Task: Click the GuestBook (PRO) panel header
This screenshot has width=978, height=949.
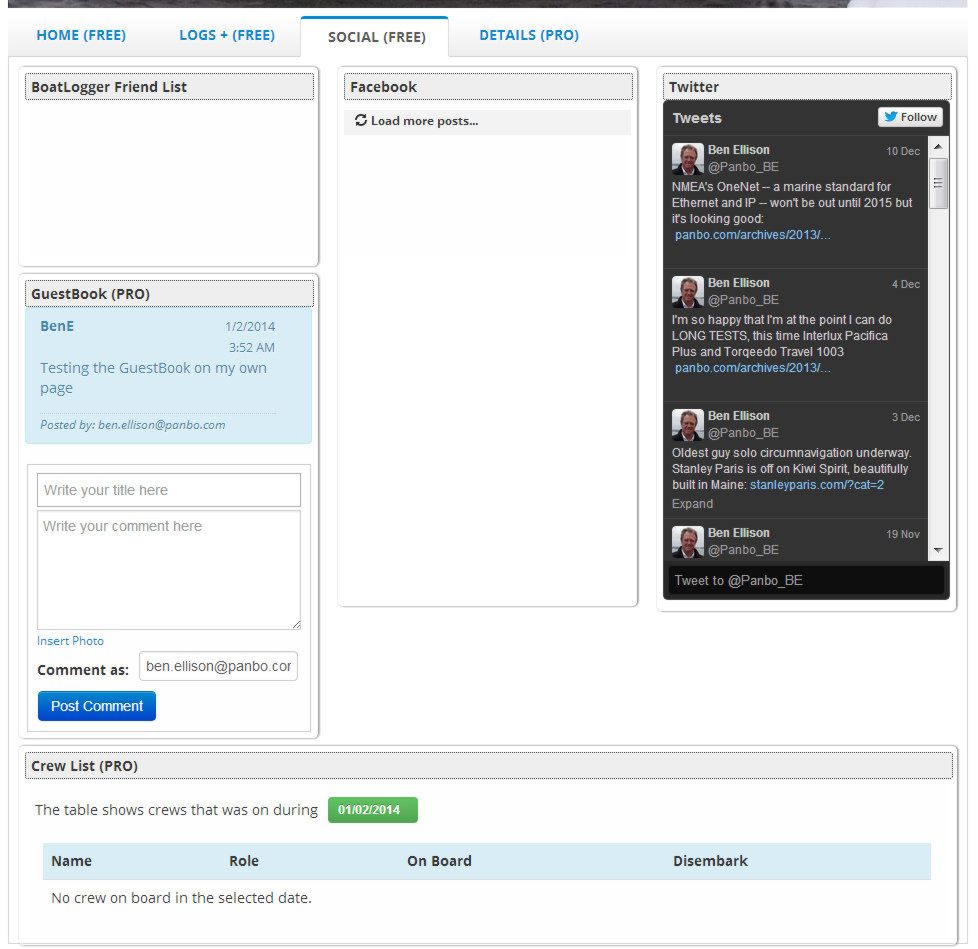Action: click(x=169, y=294)
